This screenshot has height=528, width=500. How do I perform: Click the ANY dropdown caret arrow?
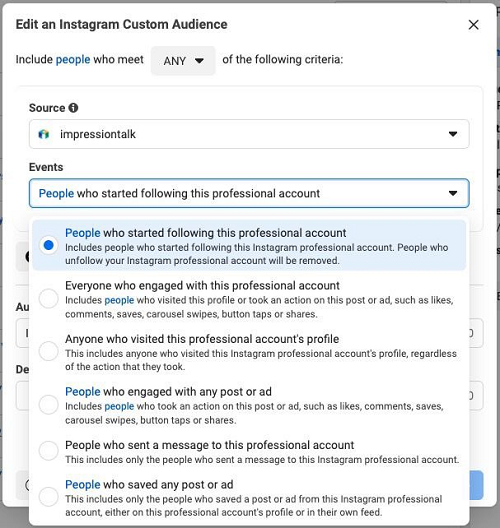199,61
